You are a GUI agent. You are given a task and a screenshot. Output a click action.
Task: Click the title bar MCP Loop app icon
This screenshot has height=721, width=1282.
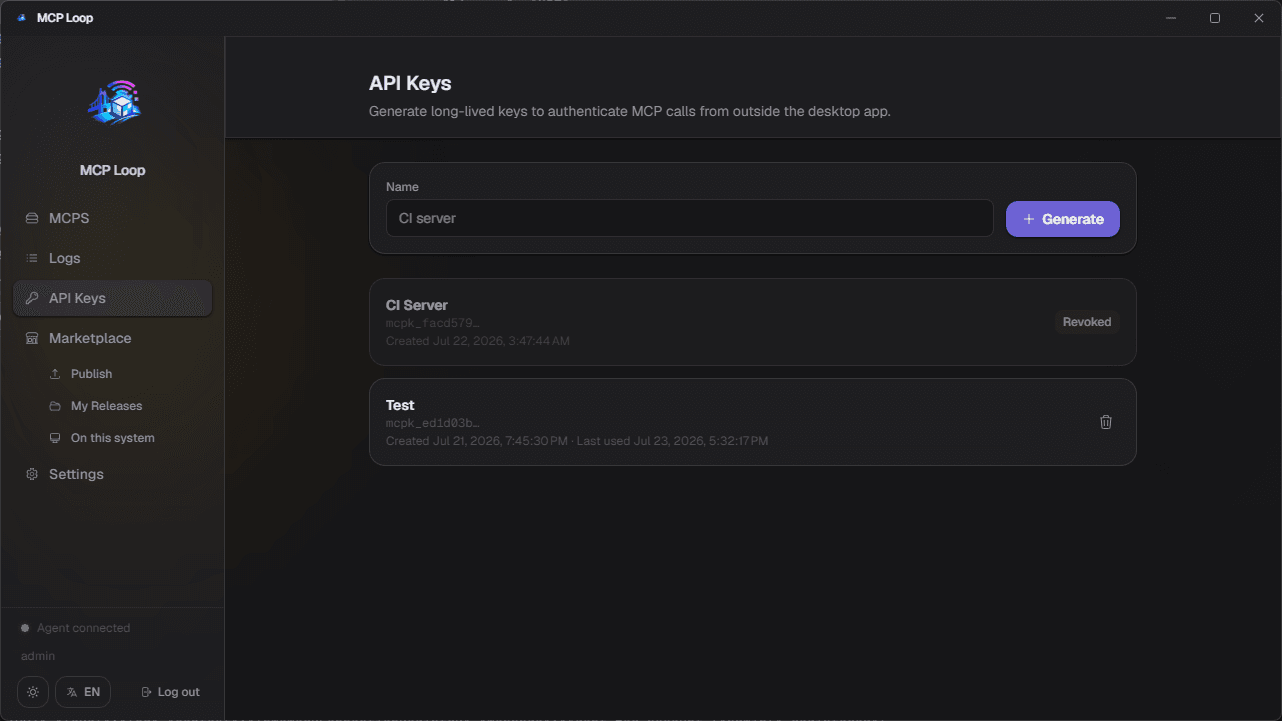coord(22,18)
